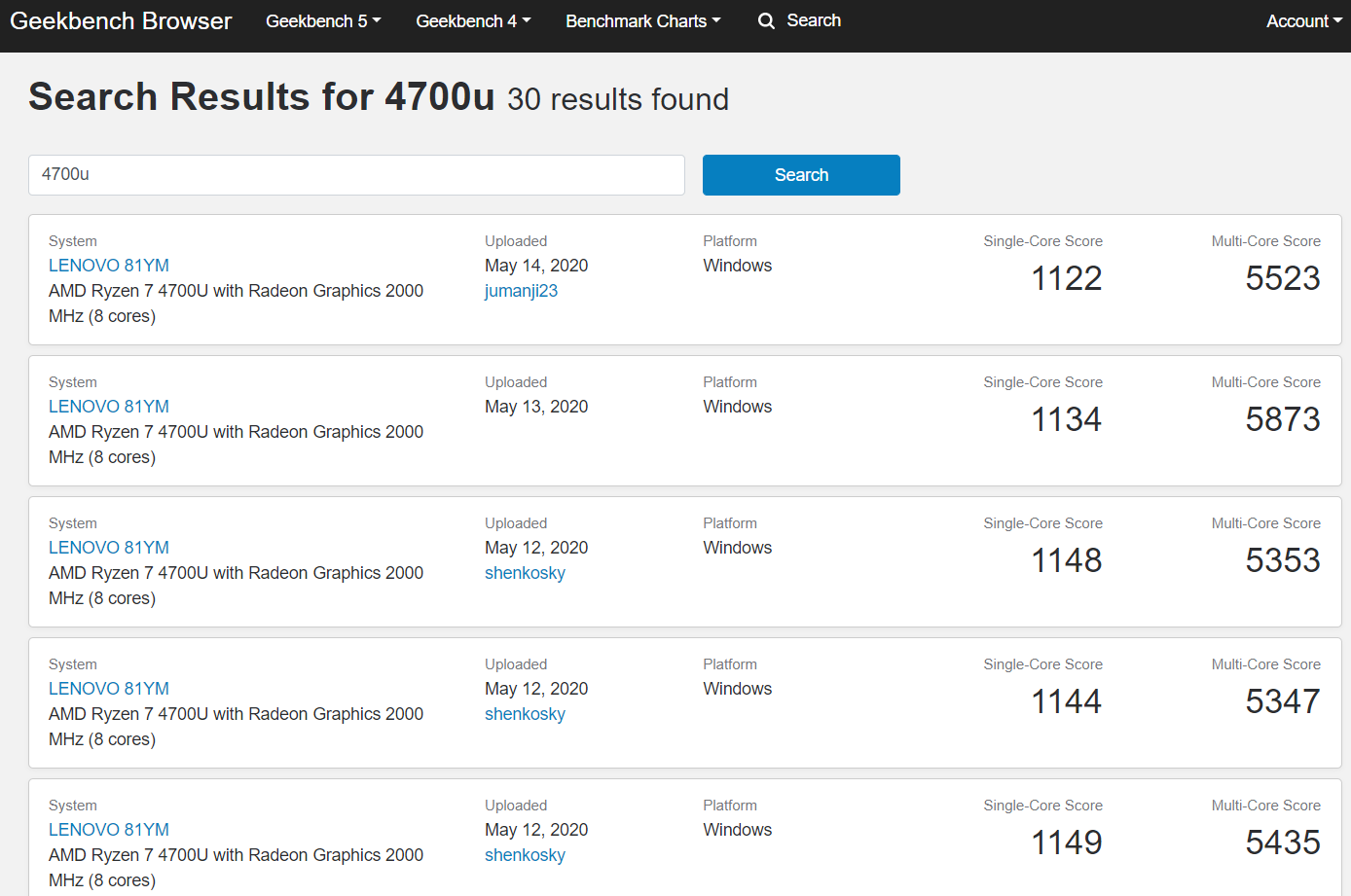The image size is (1351, 896).
Task: Open LENOVO 81YM result scoring 1122
Action: (109, 266)
